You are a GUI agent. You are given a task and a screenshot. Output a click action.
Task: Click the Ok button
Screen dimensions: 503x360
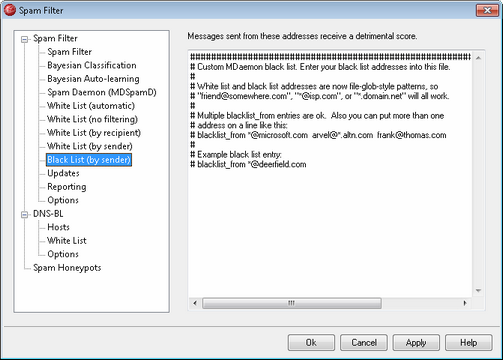tap(311, 343)
